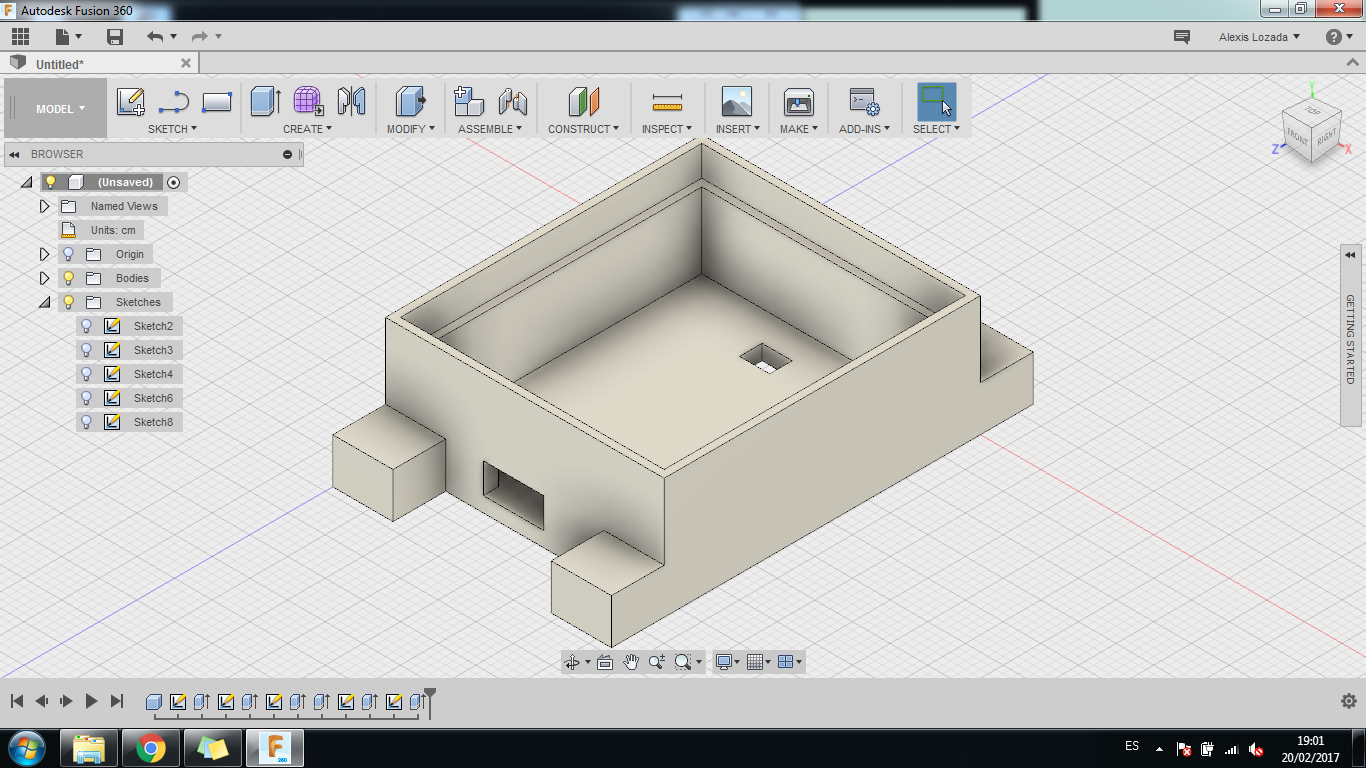Open the MAKE menu
Viewport: 1366px width, 768px height.
pos(799,129)
